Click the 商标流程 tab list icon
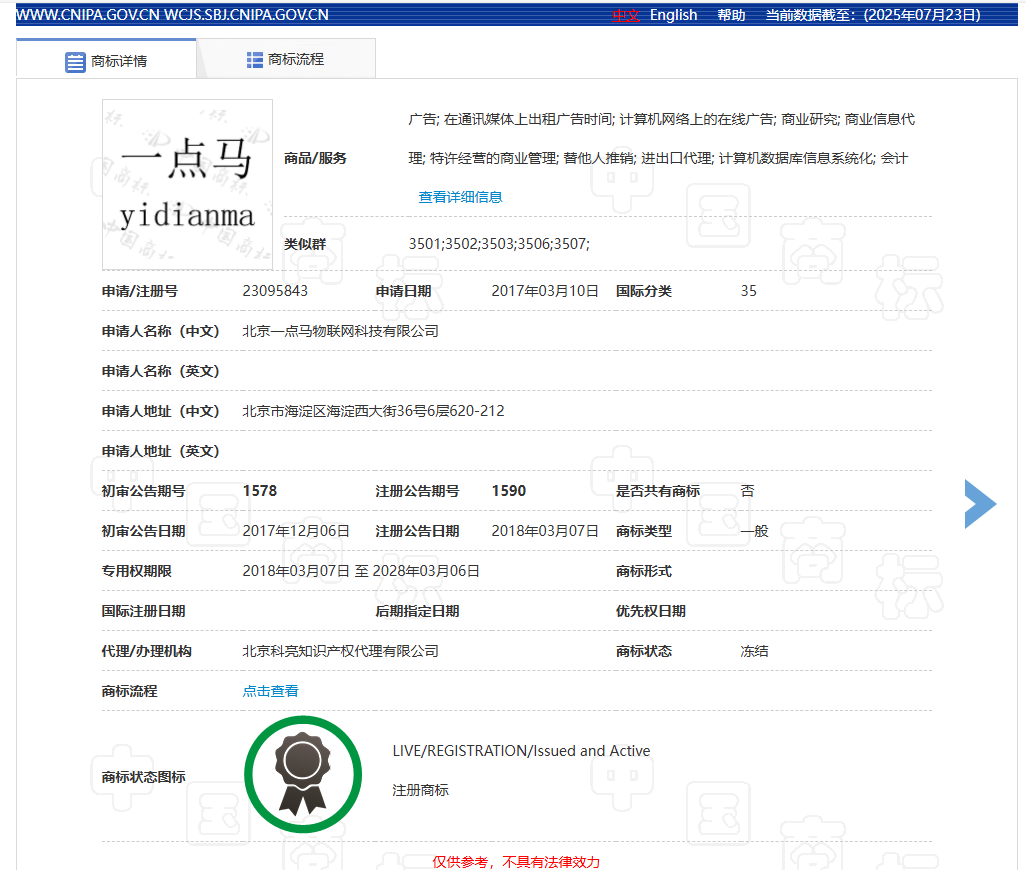This screenshot has height=870, width=1026. click(x=255, y=60)
